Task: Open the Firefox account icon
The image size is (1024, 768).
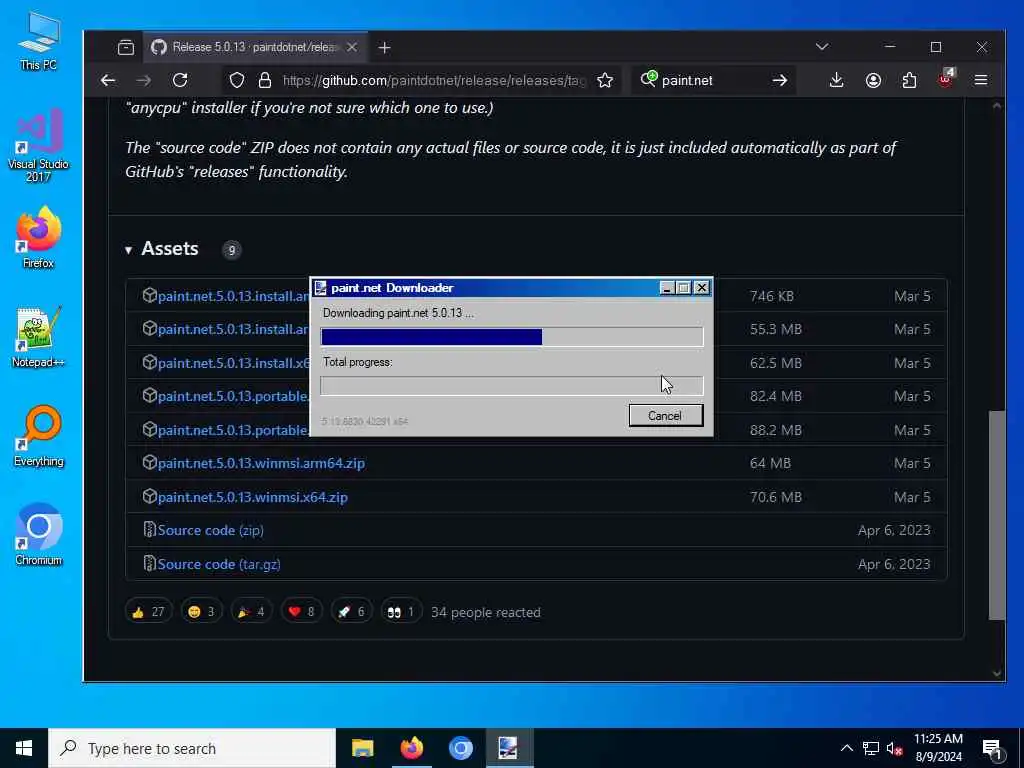Action: click(x=873, y=80)
